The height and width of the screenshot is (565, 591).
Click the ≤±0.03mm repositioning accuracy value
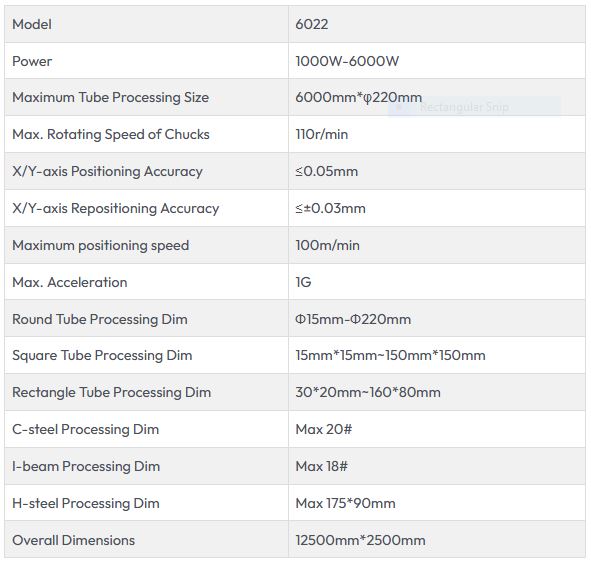pyautogui.click(x=330, y=208)
